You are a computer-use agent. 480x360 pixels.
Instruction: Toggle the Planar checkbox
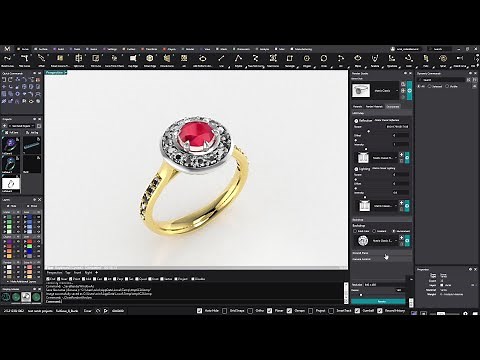(x=269, y=311)
